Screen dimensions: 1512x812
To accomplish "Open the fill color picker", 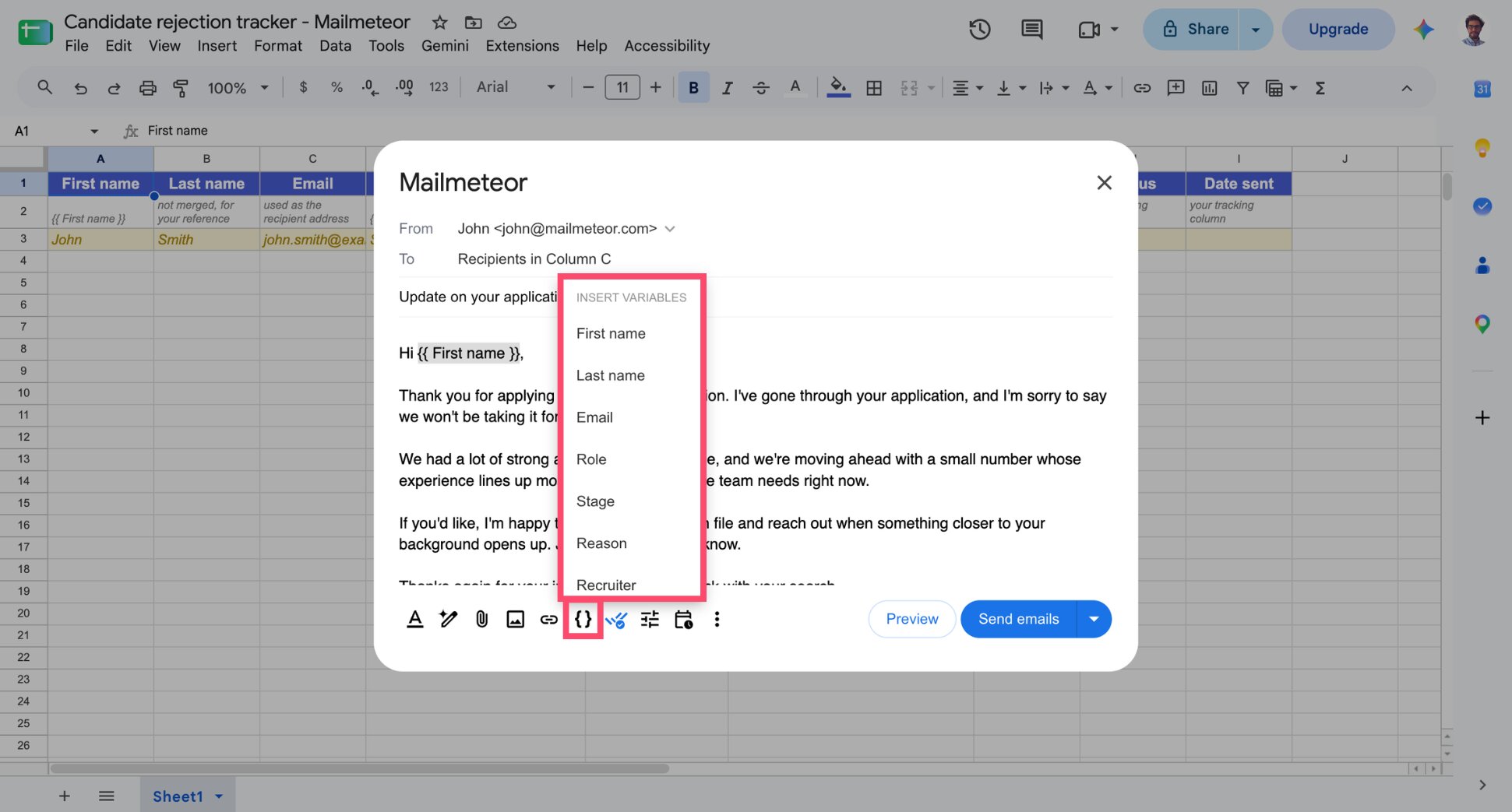I will click(x=838, y=87).
